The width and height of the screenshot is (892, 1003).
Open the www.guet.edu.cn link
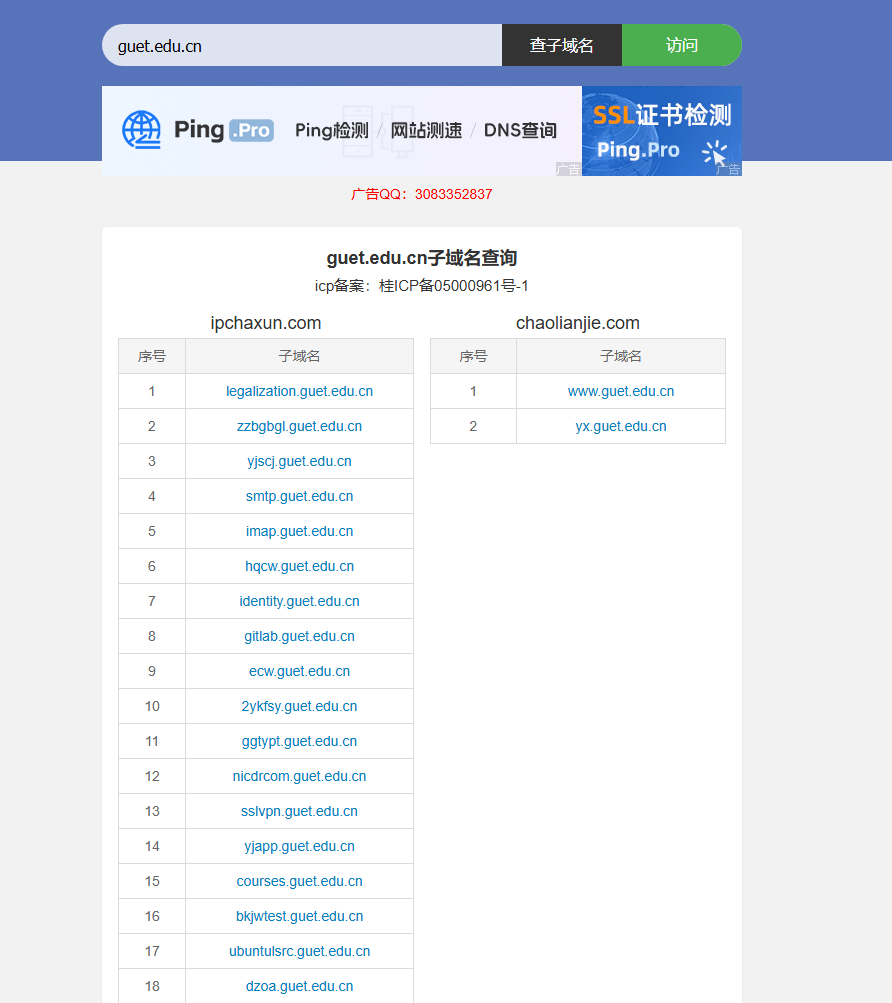click(620, 391)
